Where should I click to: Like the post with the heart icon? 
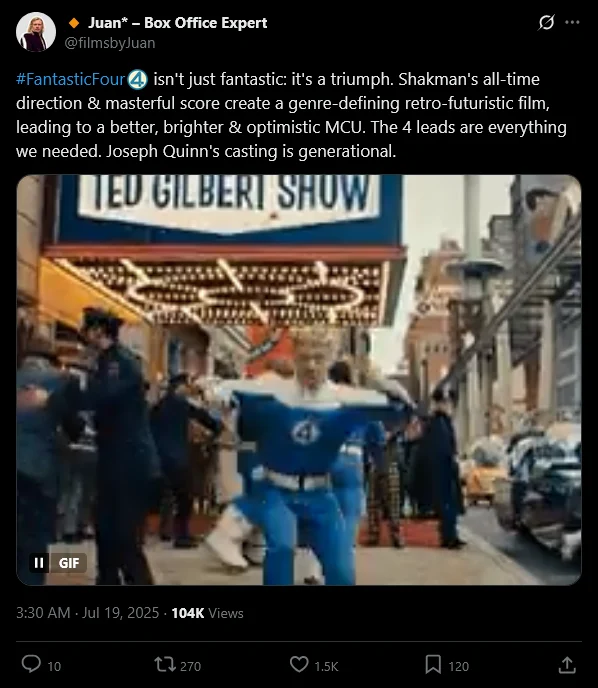[x=299, y=664]
